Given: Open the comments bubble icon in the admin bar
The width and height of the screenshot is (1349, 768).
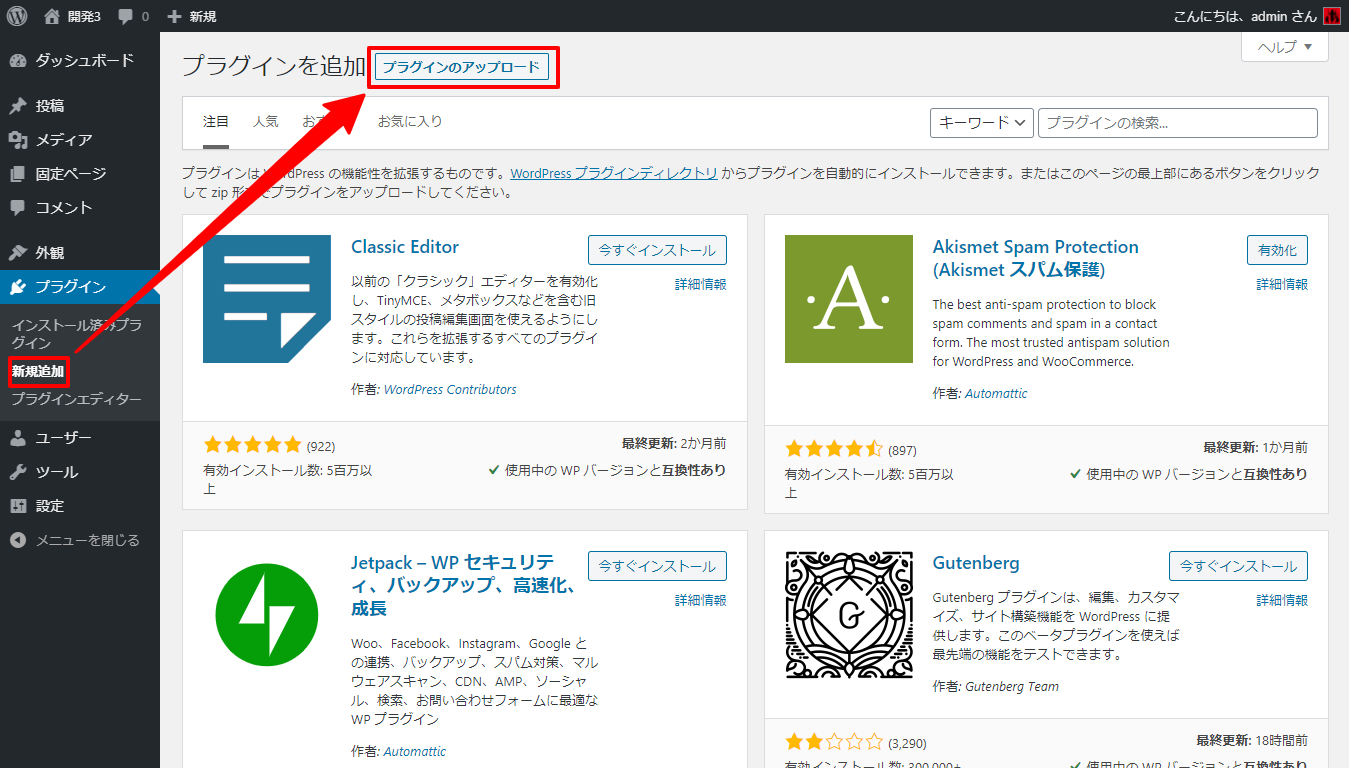Looking at the screenshot, I should [x=127, y=17].
